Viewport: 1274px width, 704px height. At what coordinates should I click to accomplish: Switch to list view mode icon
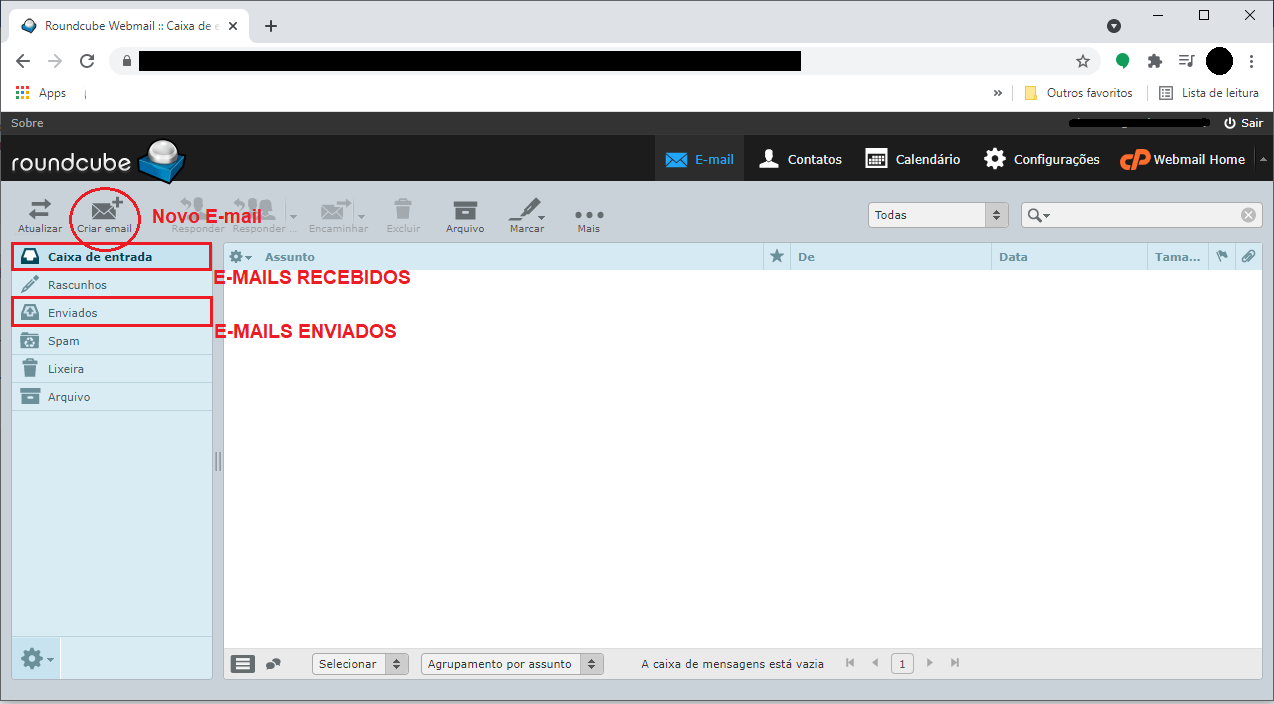[x=243, y=664]
